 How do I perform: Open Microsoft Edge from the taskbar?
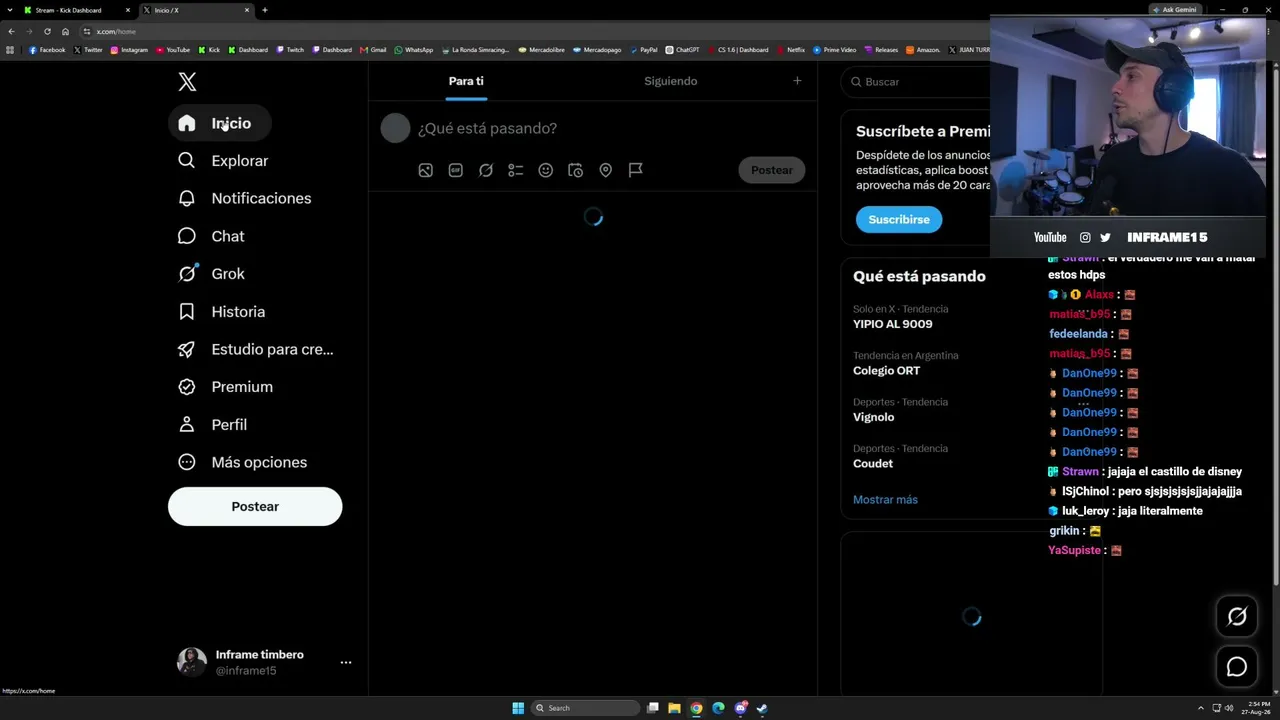[x=718, y=708]
